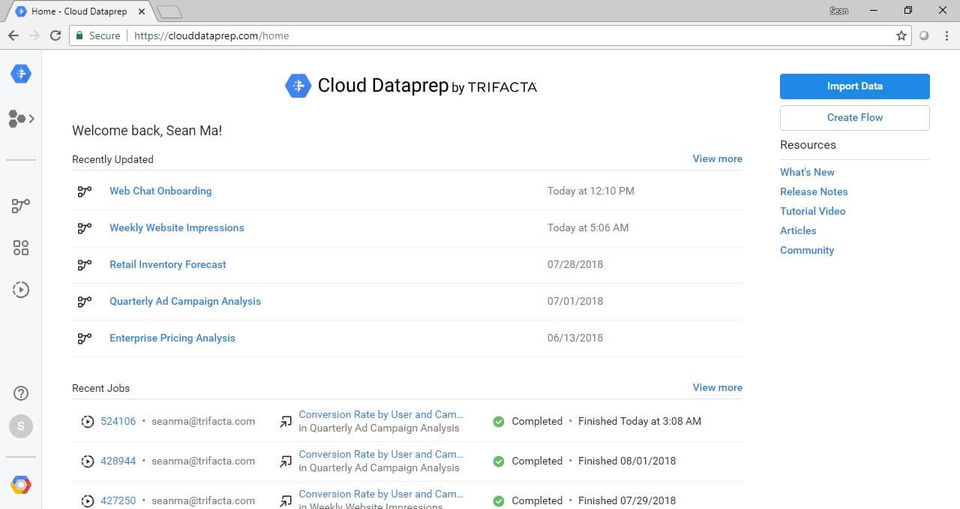Click the output icon in job 524106 row
This screenshot has height=509, width=960.
[286, 421]
